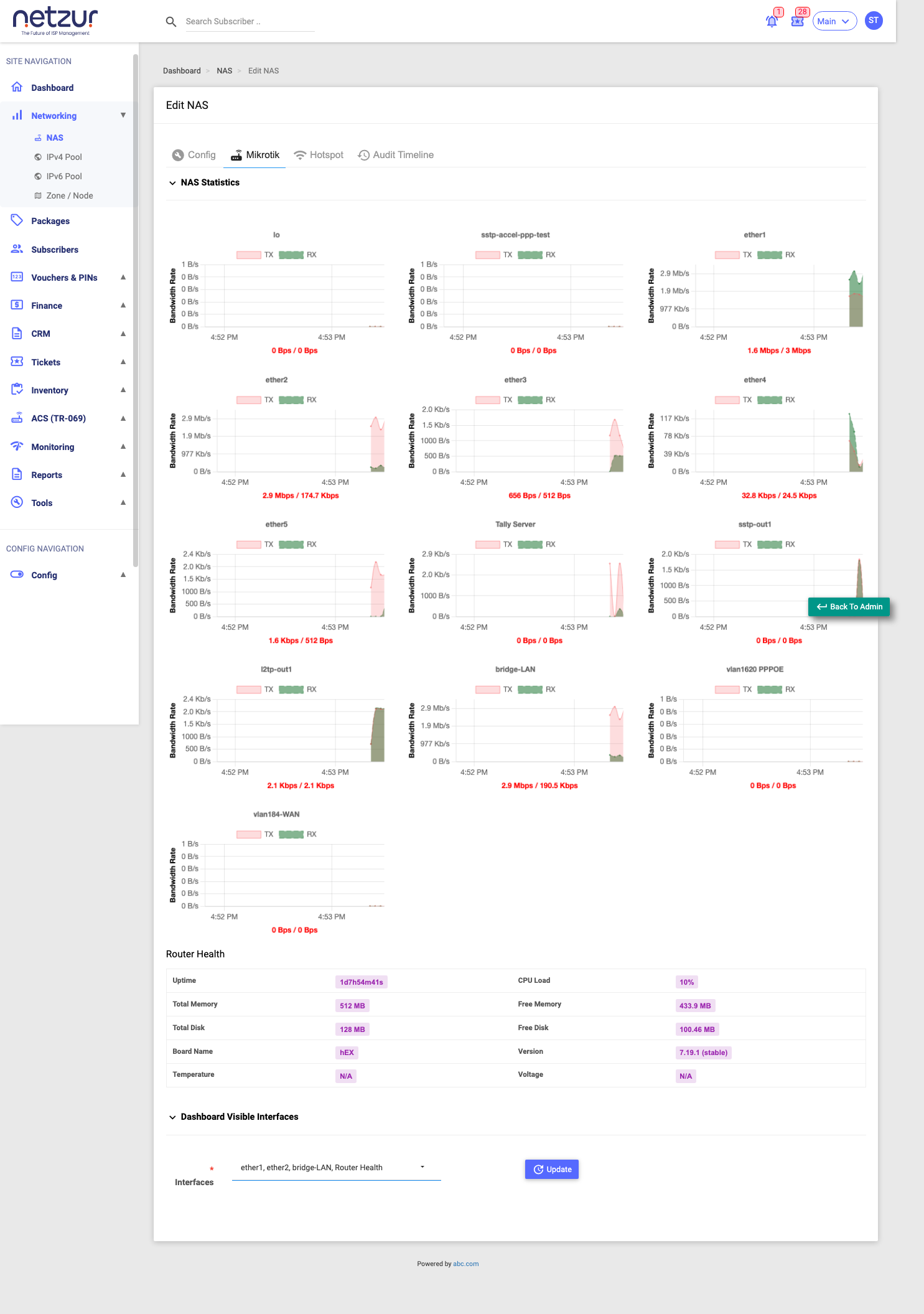
Task: Click the Update button
Action: (x=552, y=1169)
